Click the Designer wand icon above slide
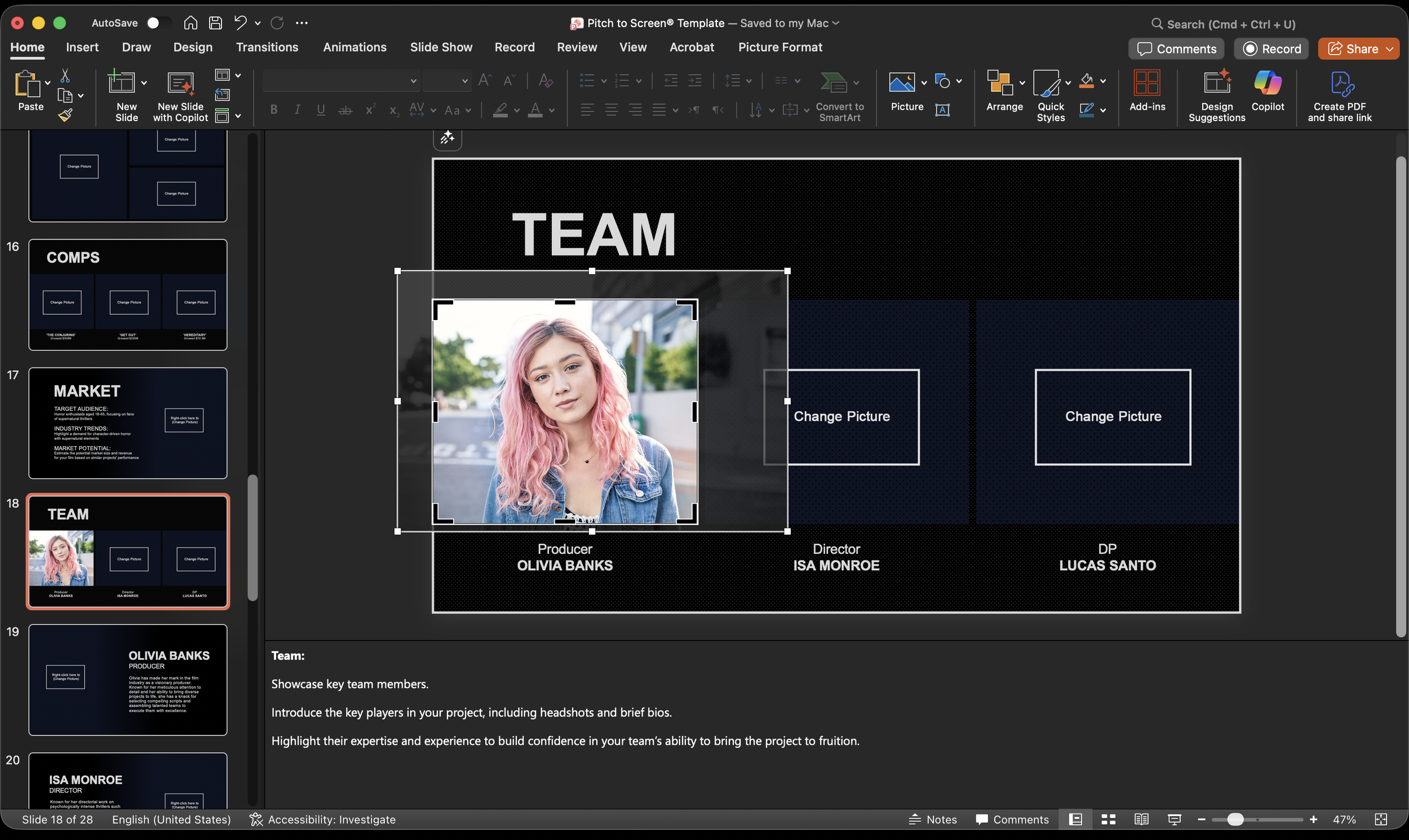Image resolution: width=1409 pixels, height=840 pixels. point(447,137)
